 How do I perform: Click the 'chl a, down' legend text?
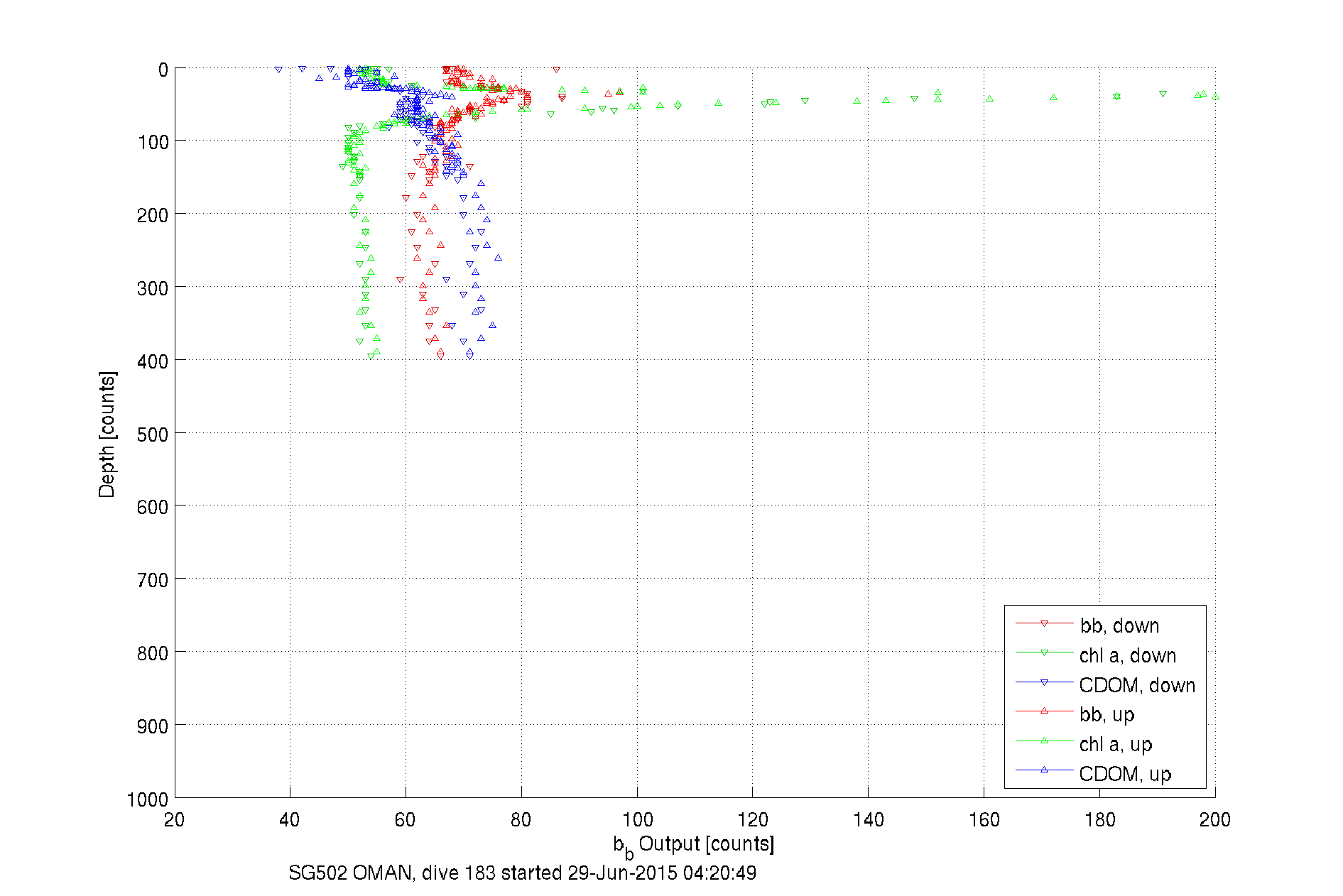[1127, 655]
